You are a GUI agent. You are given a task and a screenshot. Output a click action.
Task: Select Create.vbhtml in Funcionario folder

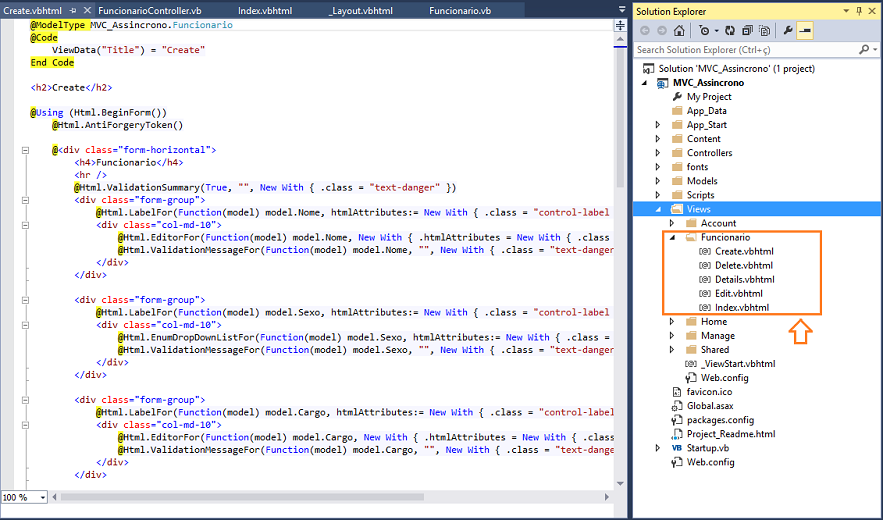(x=744, y=251)
